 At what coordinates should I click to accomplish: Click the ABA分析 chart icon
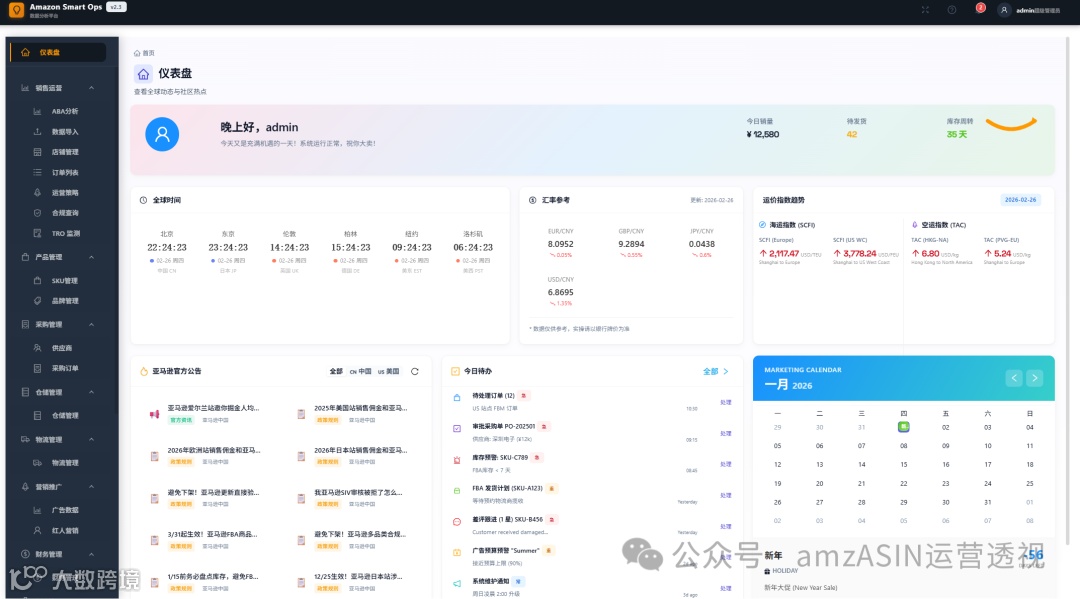[x=37, y=111]
